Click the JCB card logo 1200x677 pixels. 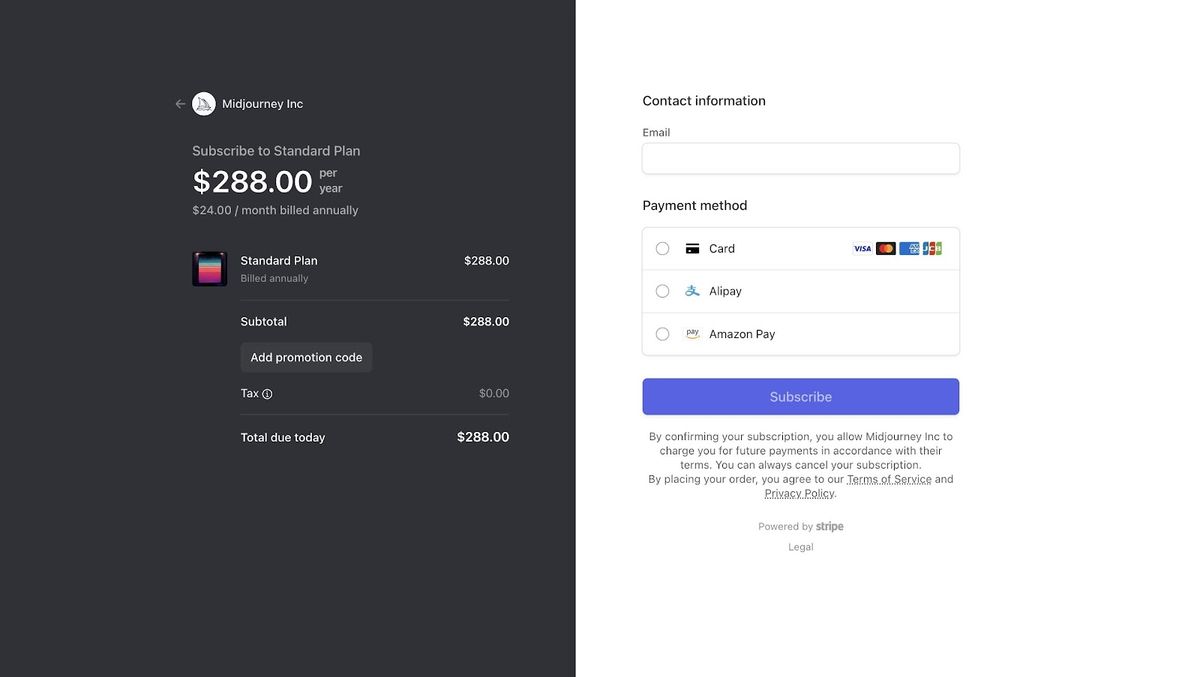[x=932, y=249]
